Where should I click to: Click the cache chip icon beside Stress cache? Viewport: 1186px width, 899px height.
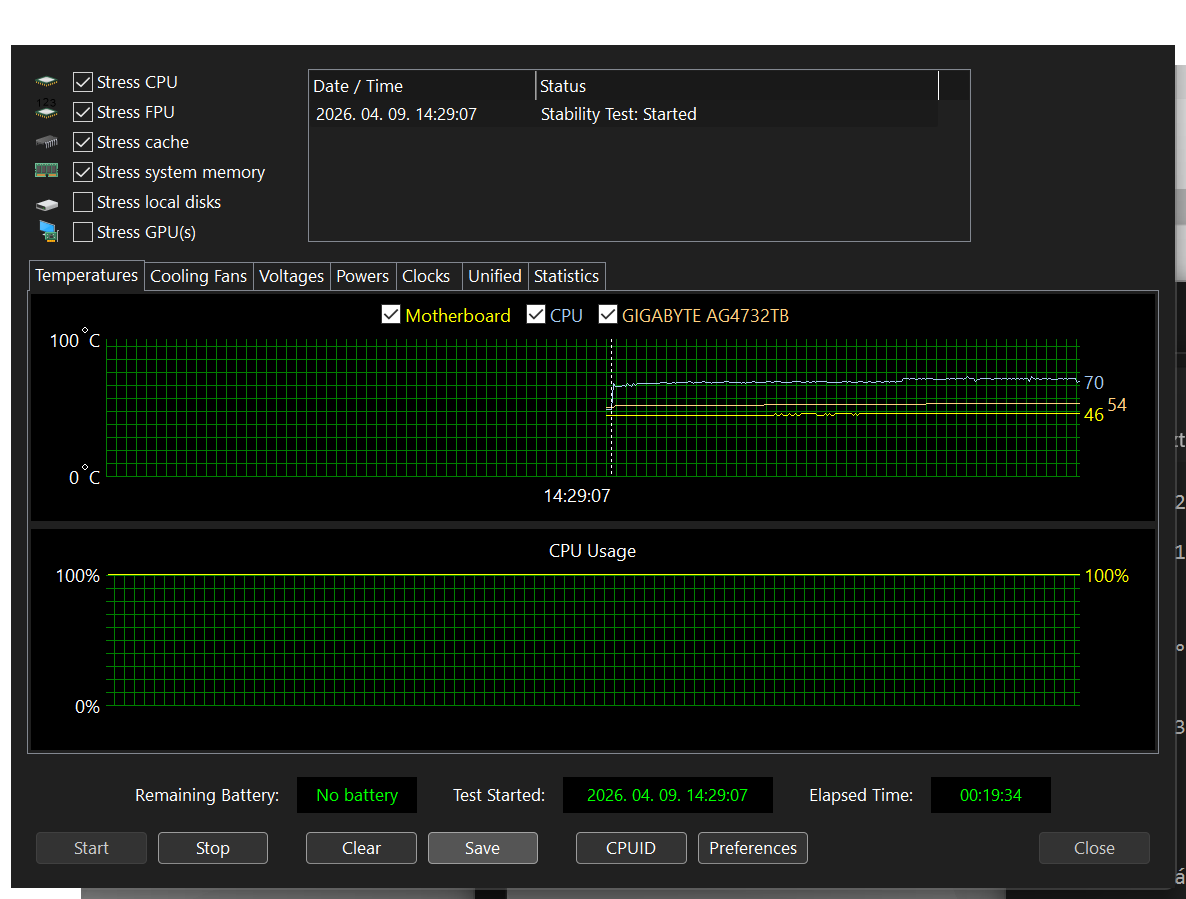point(47,142)
